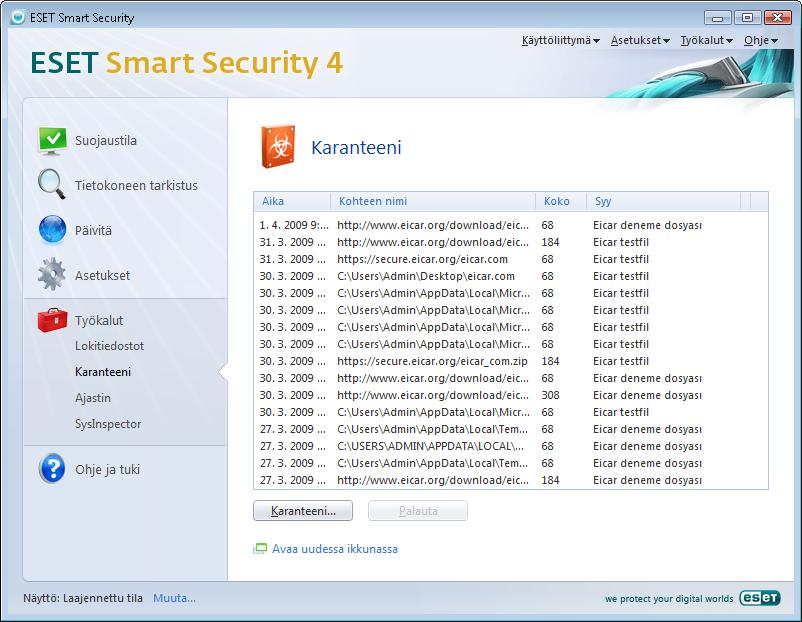Click the magnifying glass icon for Tietokoneen tarkistus
The height and width of the screenshot is (622, 802).
52,184
